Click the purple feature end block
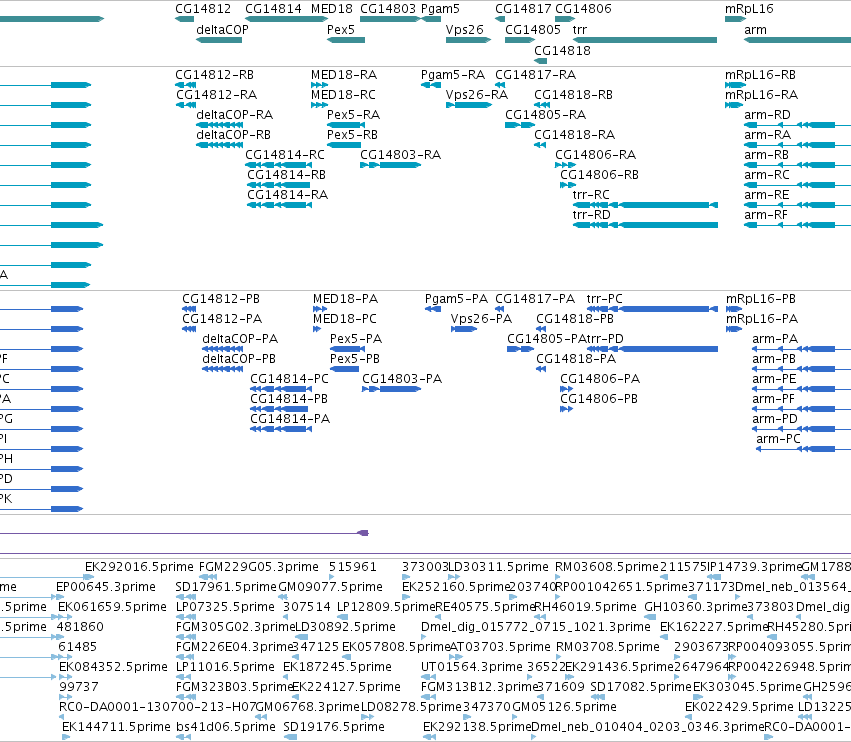 364,533
